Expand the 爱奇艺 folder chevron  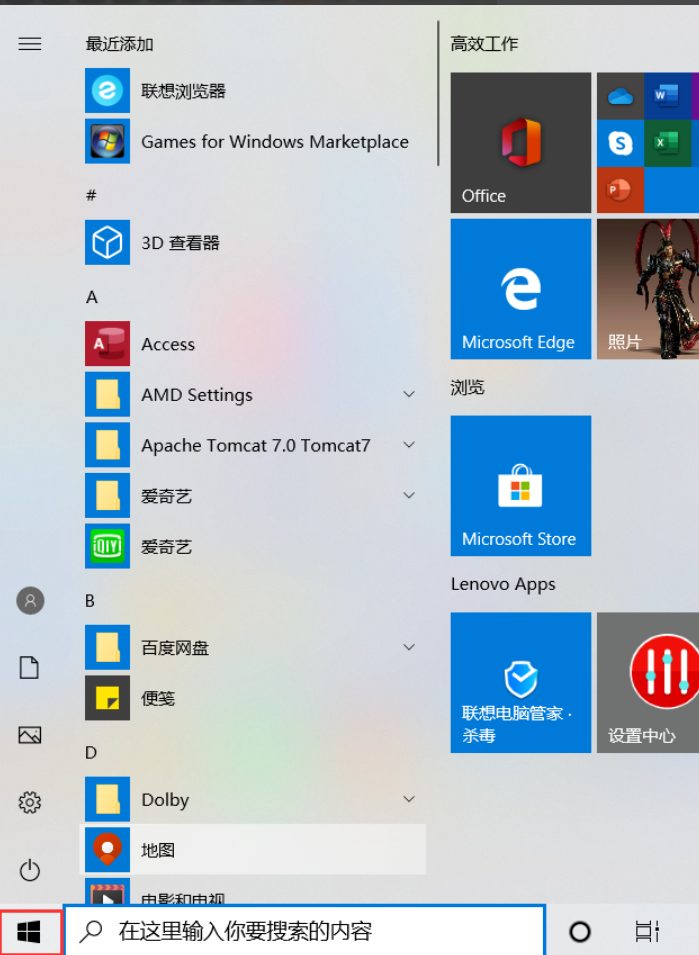[x=409, y=495]
